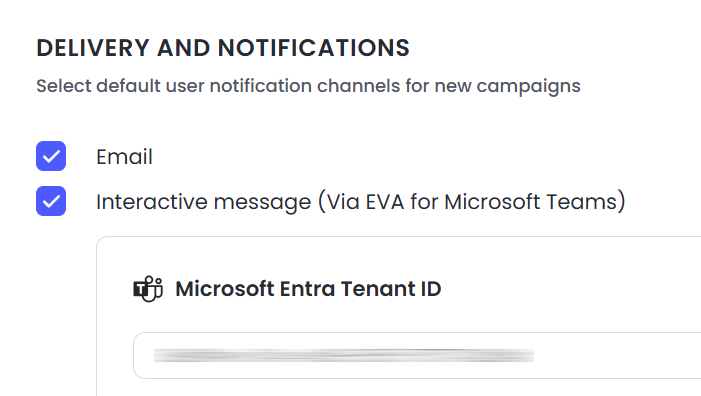Click the checkmark beside Interactive message
The width and height of the screenshot is (701, 396).
[51, 202]
